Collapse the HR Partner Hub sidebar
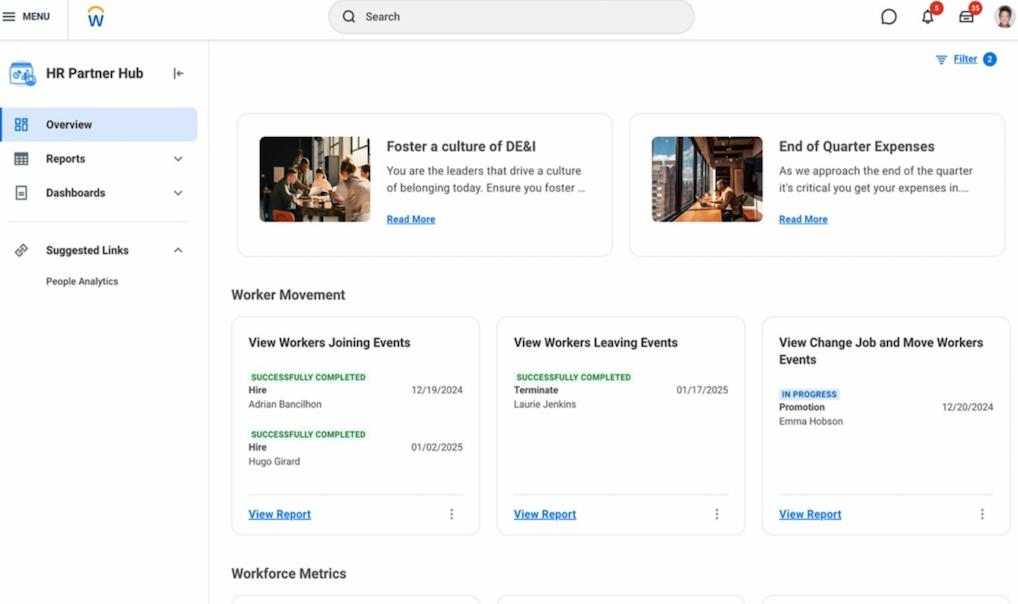 click(178, 73)
